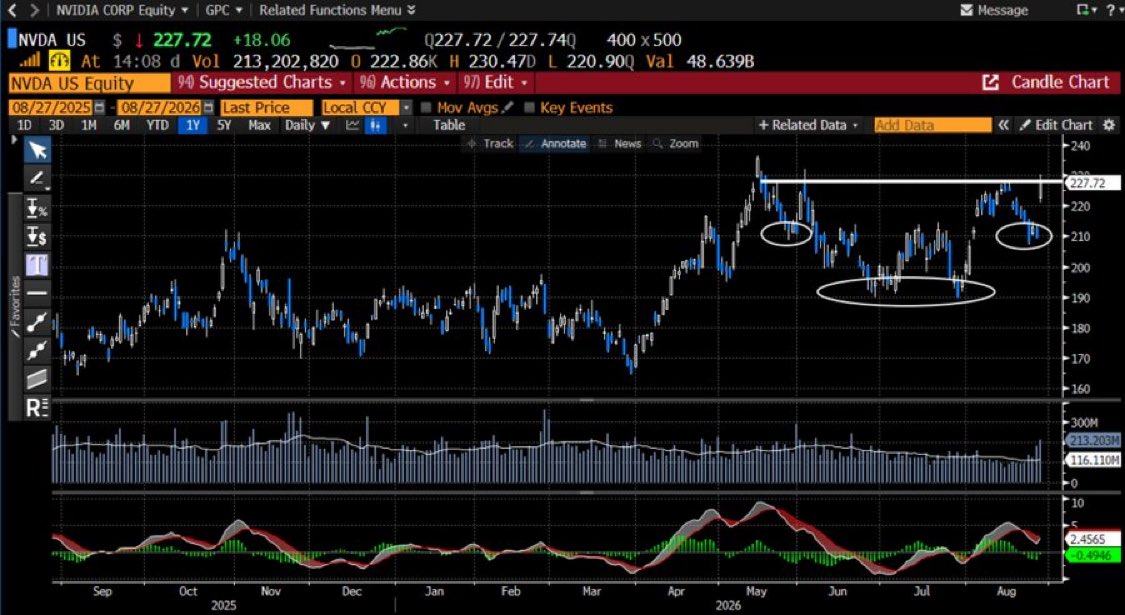This screenshot has height=615, width=1125.
Task: Open Candle Chart in new window
Action: [990, 83]
